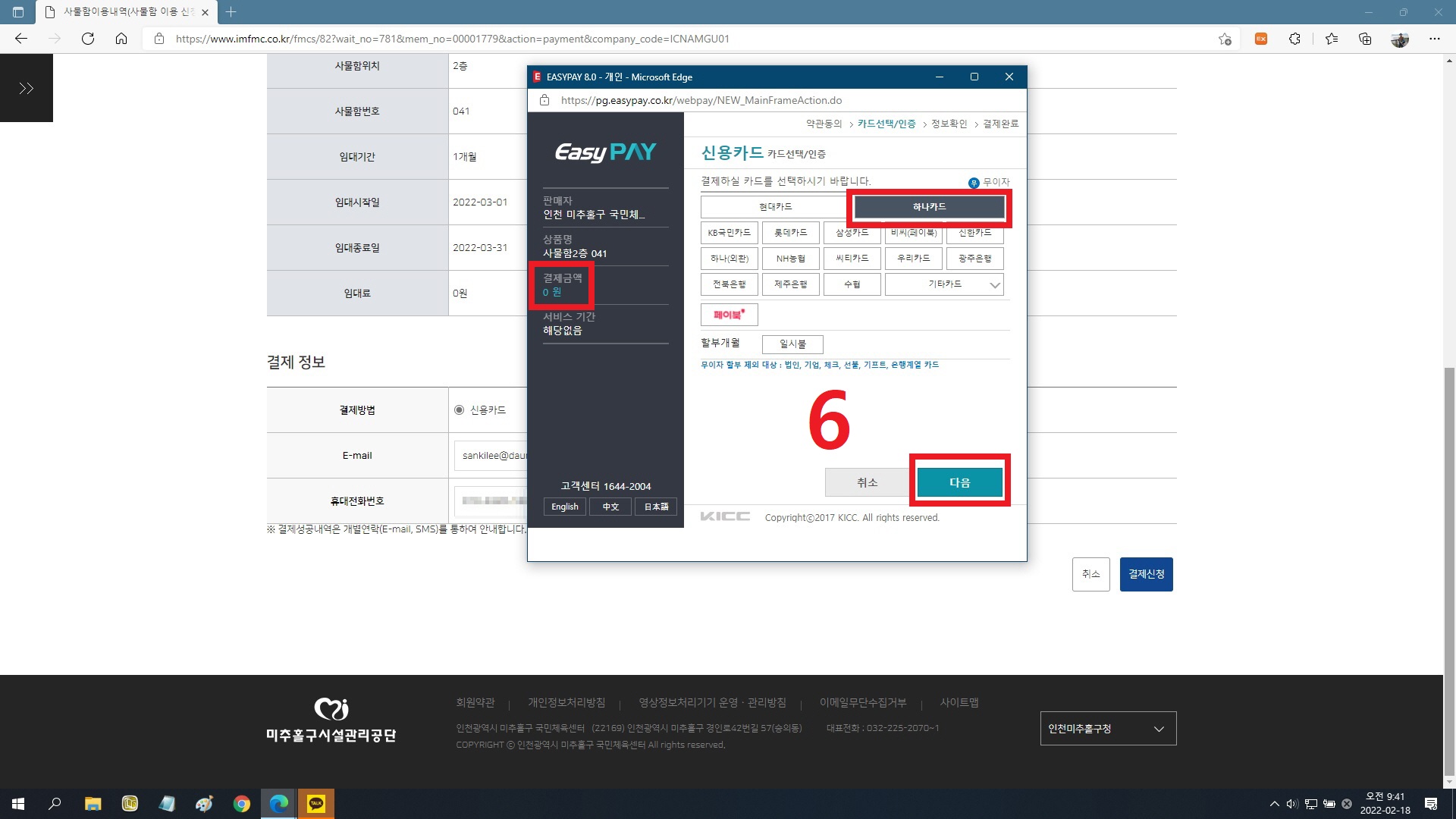Click the blue 결제신청 button
Viewport: 1456px width, 819px height.
(x=1146, y=574)
